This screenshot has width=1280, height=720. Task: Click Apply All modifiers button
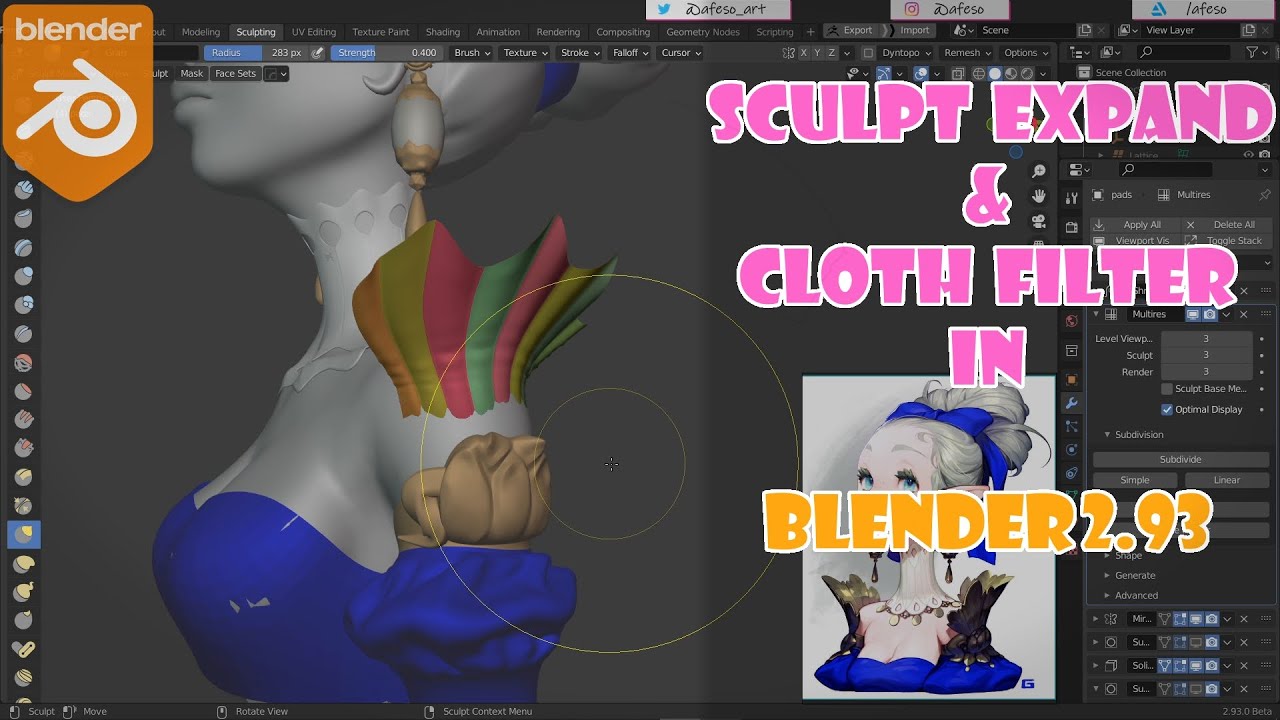(1133, 225)
